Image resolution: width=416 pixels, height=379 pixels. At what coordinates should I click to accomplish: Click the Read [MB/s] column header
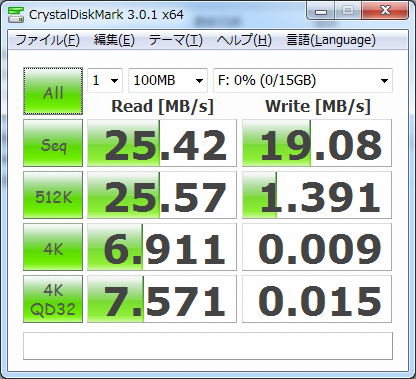pyautogui.click(x=162, y=107)
